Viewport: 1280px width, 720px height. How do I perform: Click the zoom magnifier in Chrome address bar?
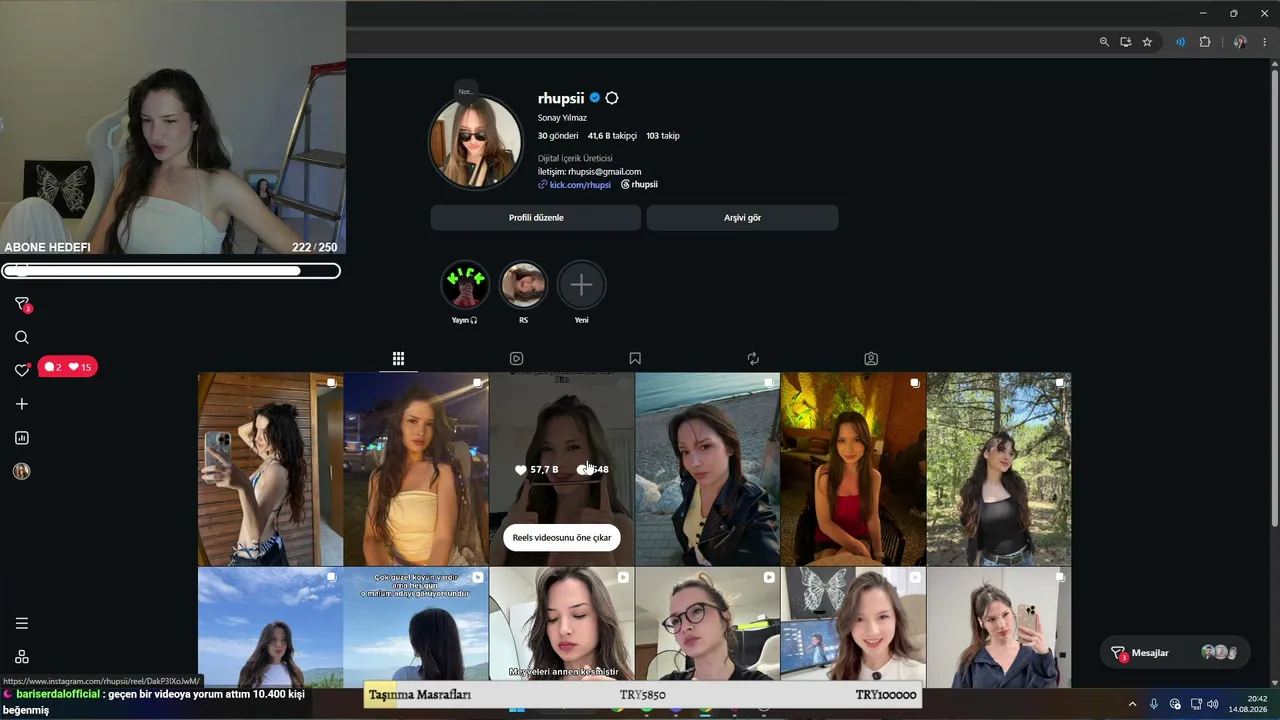pos(1104,42)
